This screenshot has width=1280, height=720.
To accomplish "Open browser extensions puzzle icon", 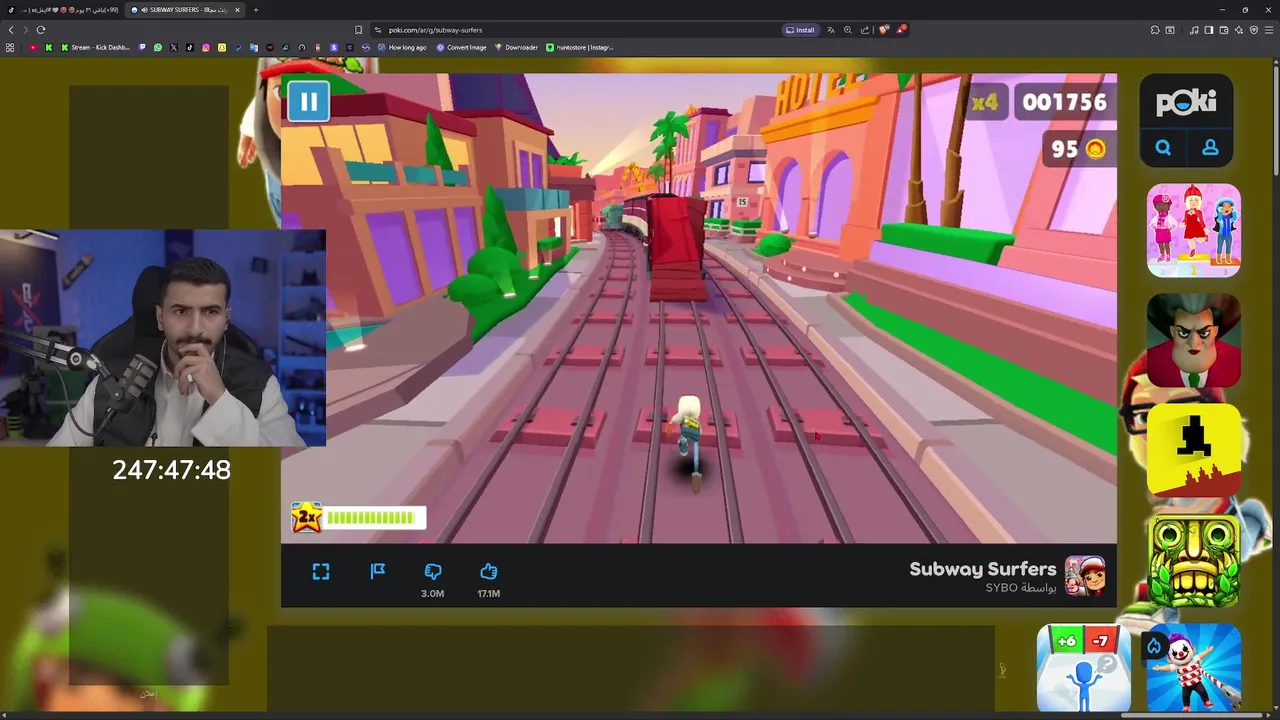I will point(1155,30).
